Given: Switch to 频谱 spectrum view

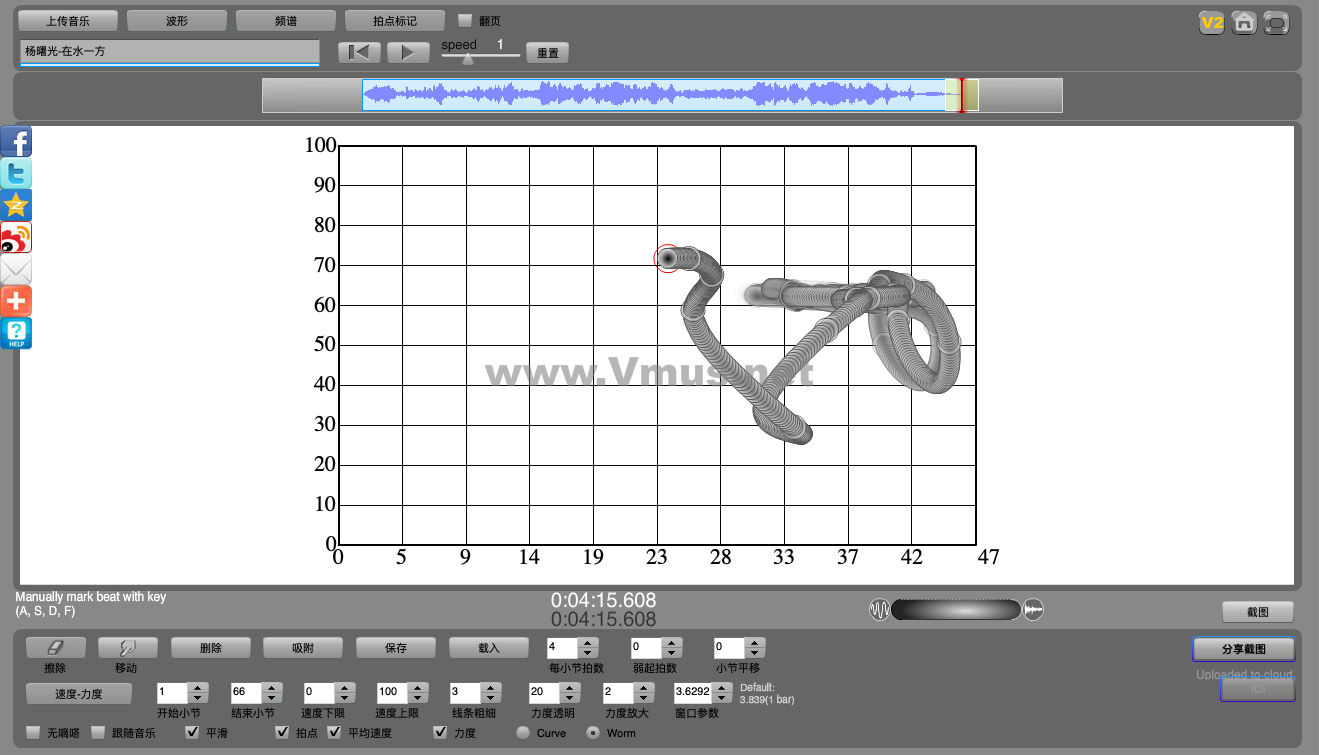Looking at the screenshot, I should (285, 21).
